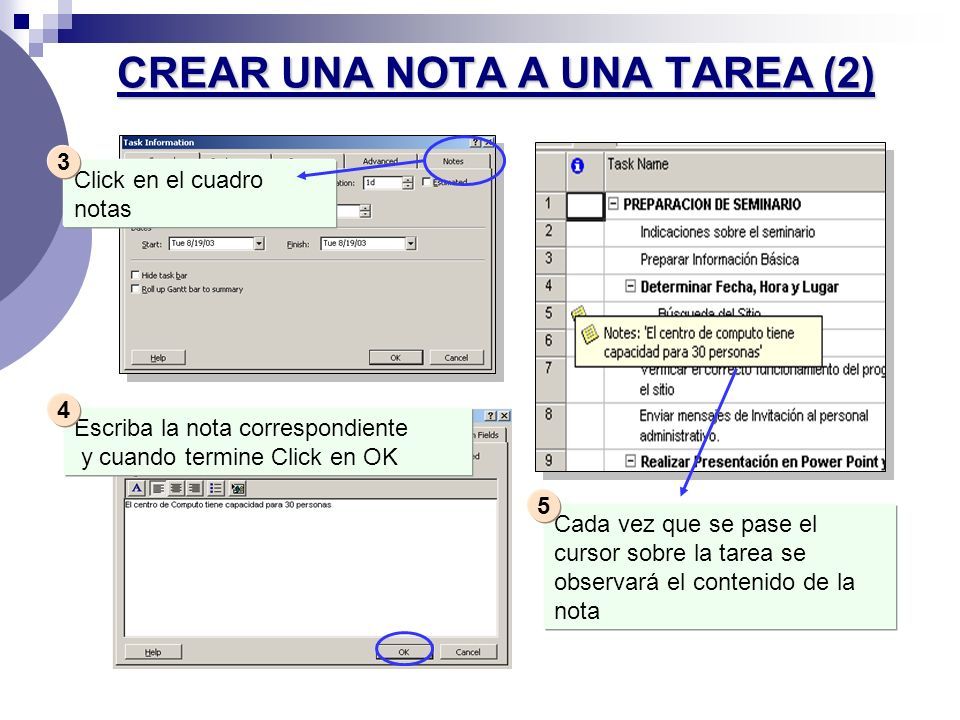This screenshot has width=960, height=720.
Task: Select row number 2 header
Action: (549, 231)
